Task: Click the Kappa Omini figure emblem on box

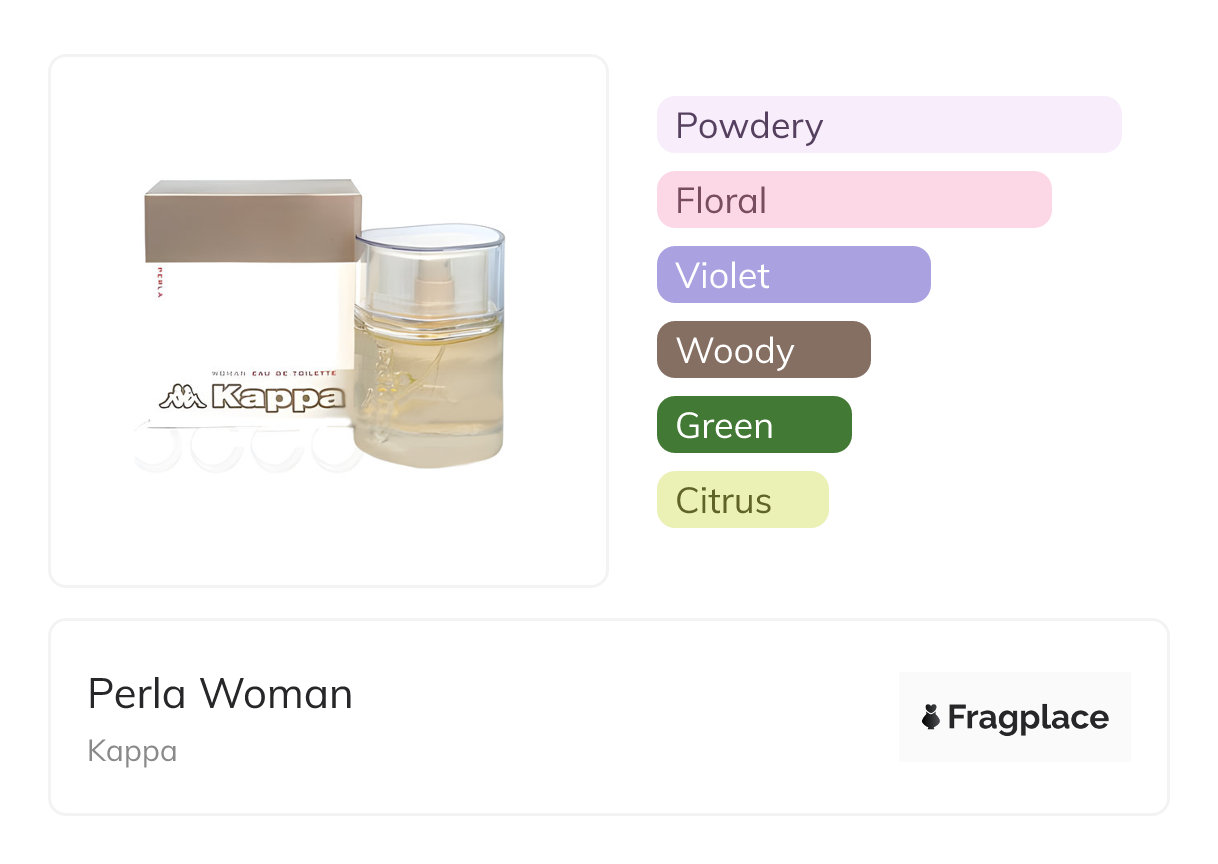Action: click(181, 397)
